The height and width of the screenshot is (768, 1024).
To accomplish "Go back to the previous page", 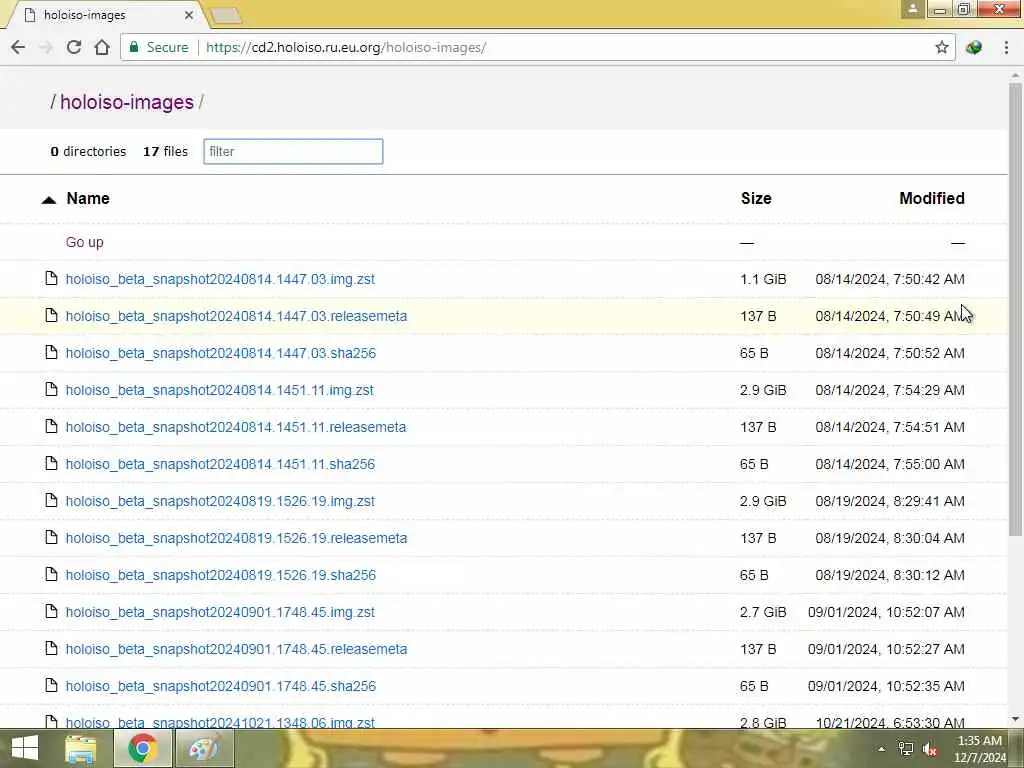I will (18, 47).
